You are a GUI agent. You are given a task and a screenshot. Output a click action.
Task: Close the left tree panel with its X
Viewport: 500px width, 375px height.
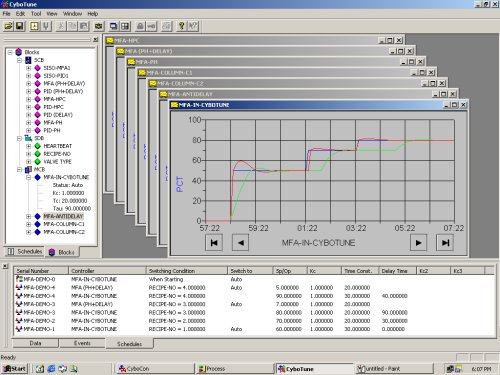pyautogui.click(x=96, y=39)
